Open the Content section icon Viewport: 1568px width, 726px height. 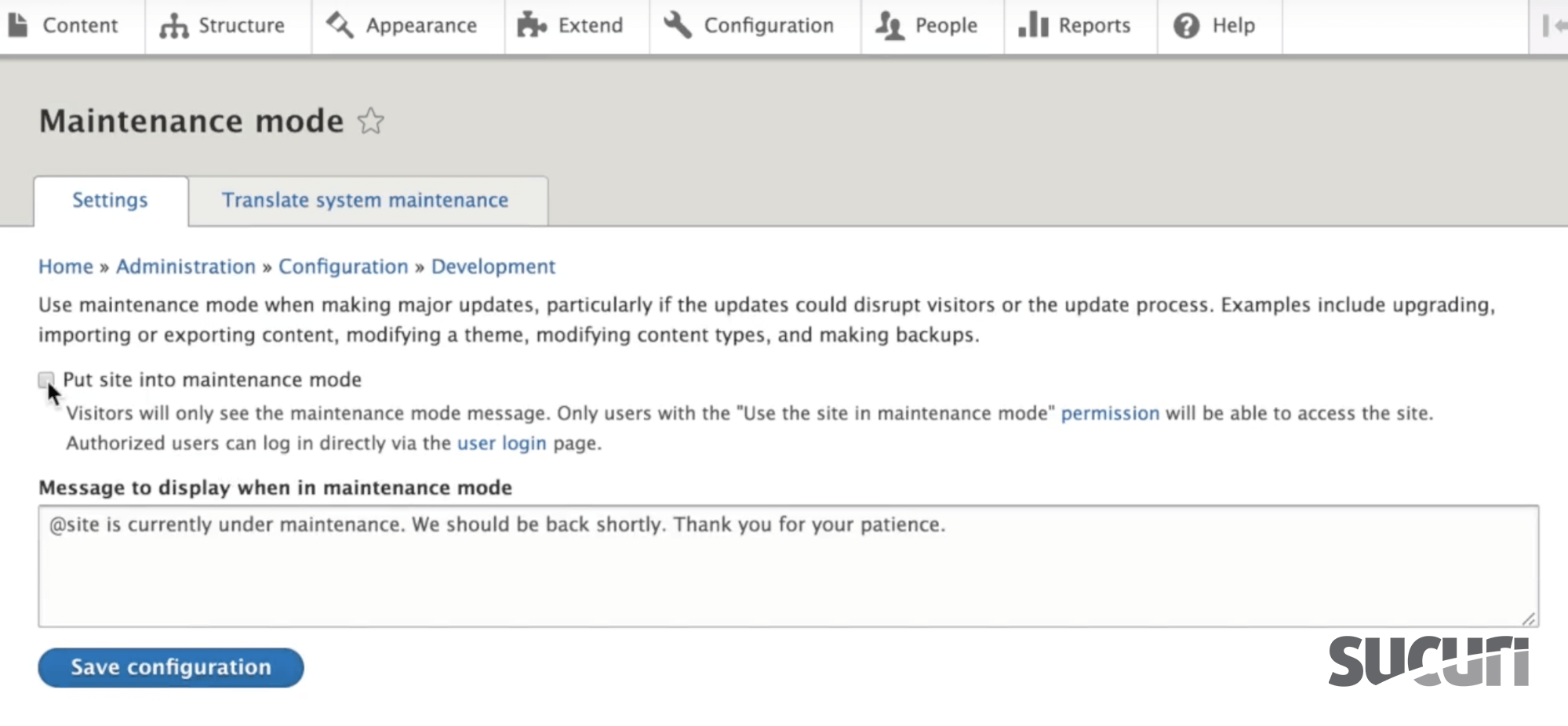click(17, 24)
